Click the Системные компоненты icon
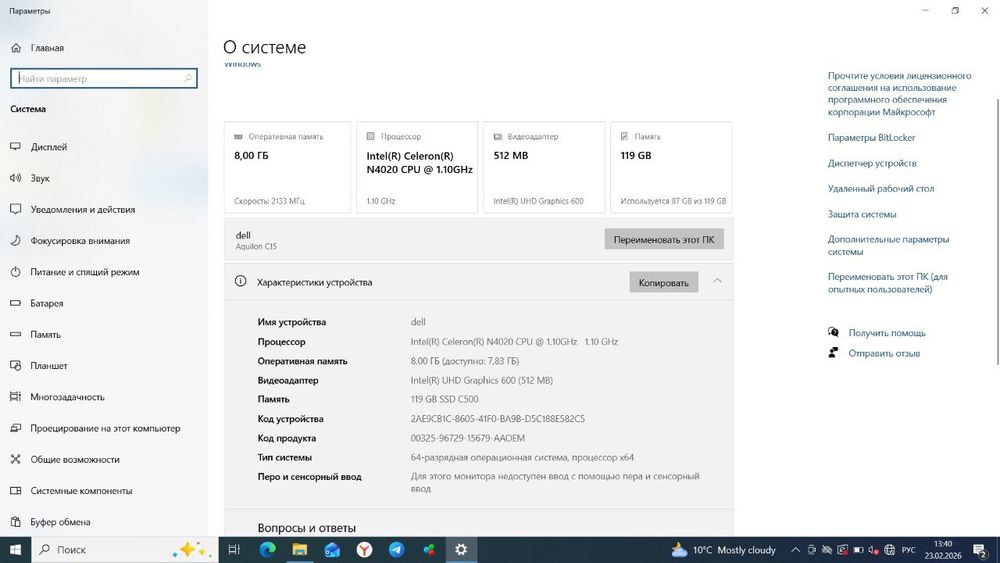This screenshot has width=1000, height=563. (x=16, y=490)
